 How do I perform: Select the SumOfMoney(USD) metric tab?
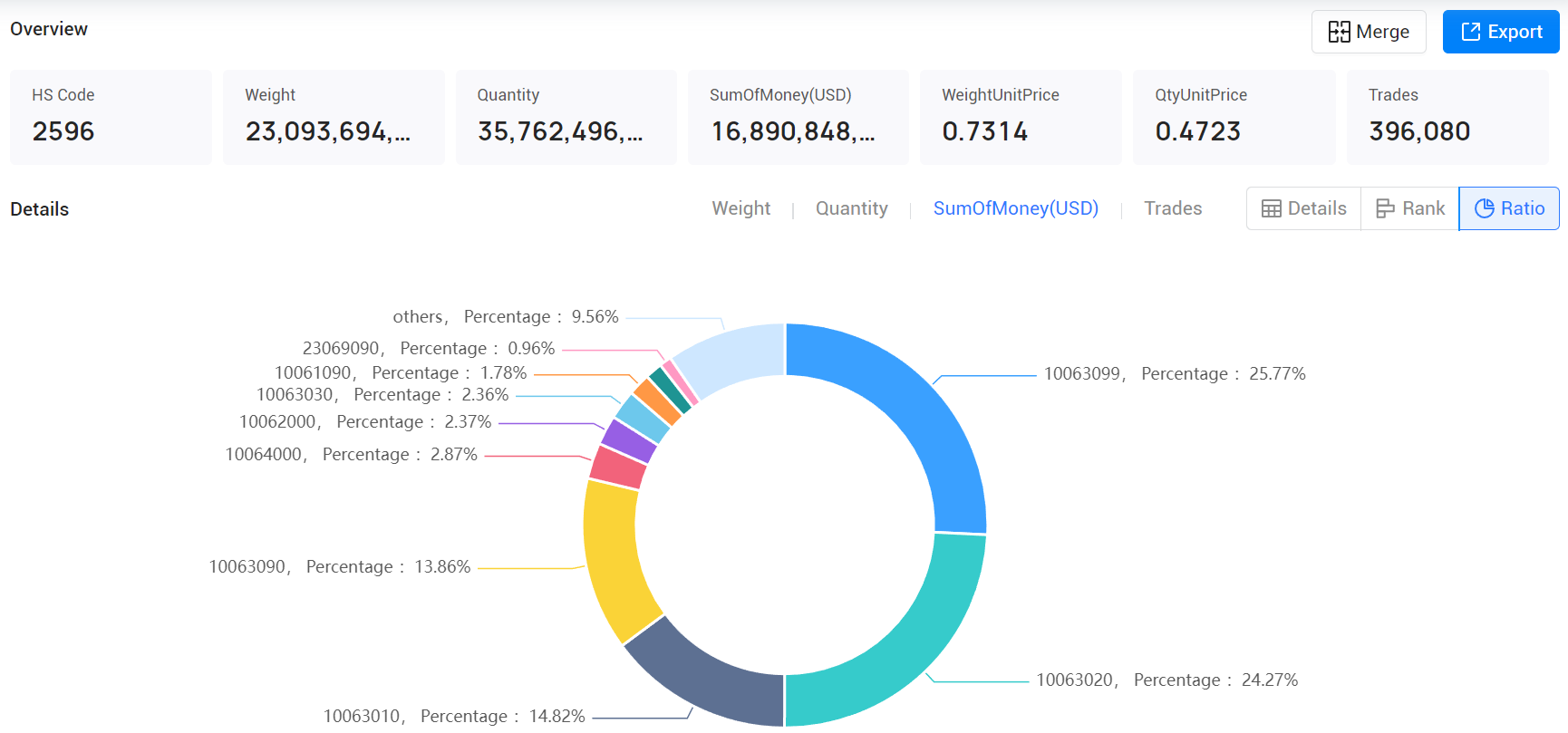point(1015,208)
